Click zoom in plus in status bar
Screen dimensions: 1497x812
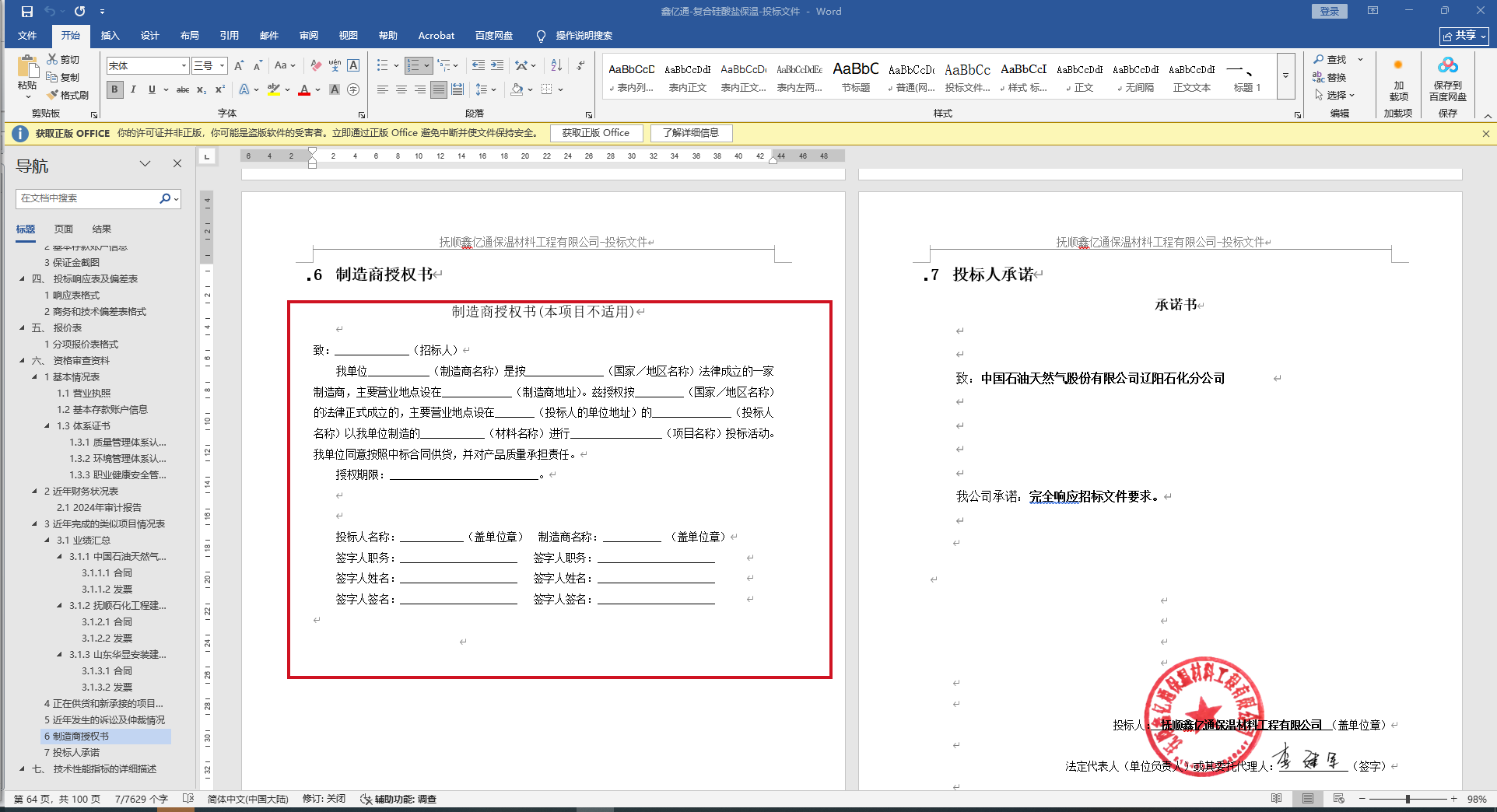[x=1453, y=799]
